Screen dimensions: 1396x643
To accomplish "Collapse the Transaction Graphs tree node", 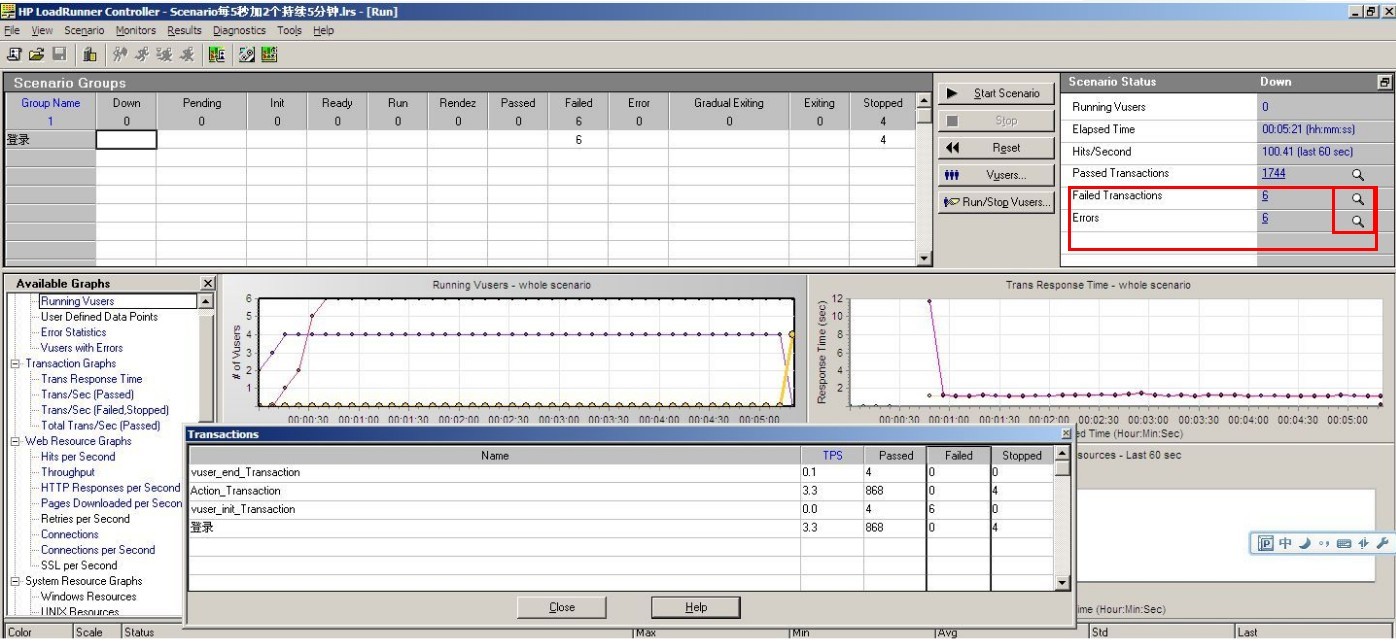I will 16,364.
